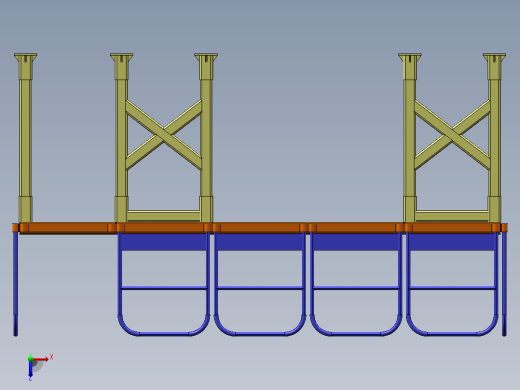520x390 pixels.
Task: Click the blue Z axis arrow of triad
Action: tap(30, 369)
